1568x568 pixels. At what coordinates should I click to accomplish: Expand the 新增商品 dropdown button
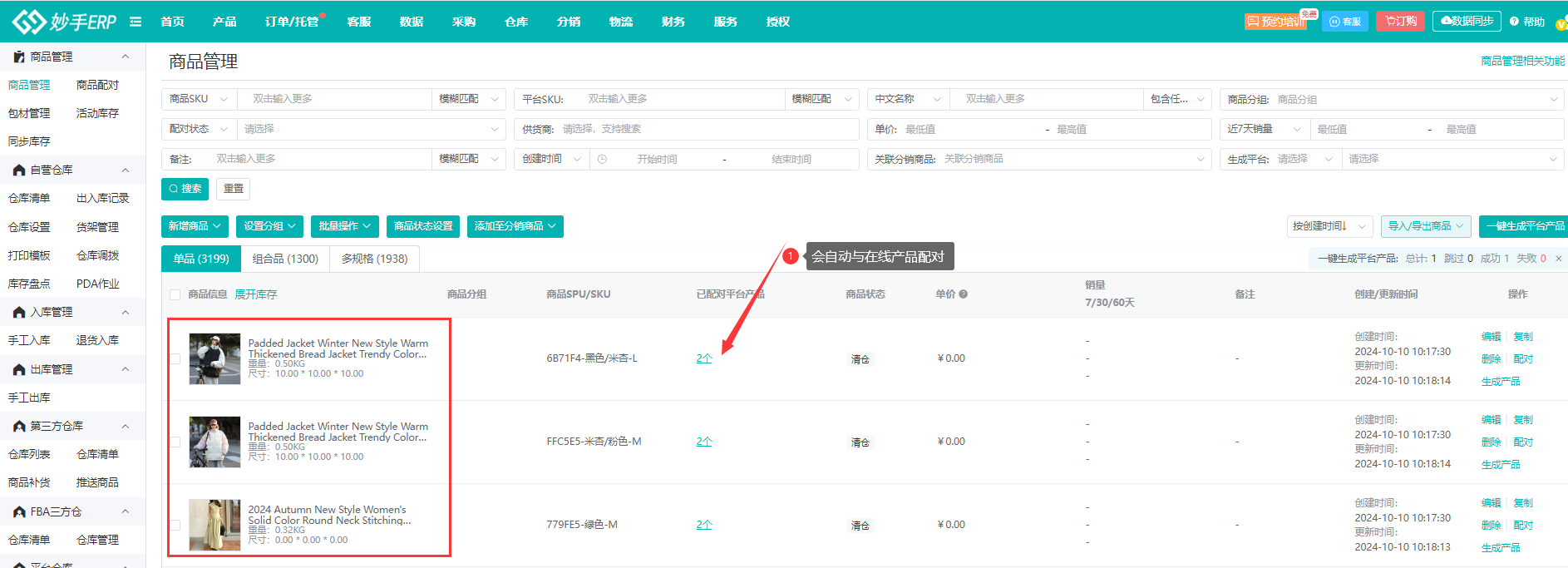click(195, 226)
